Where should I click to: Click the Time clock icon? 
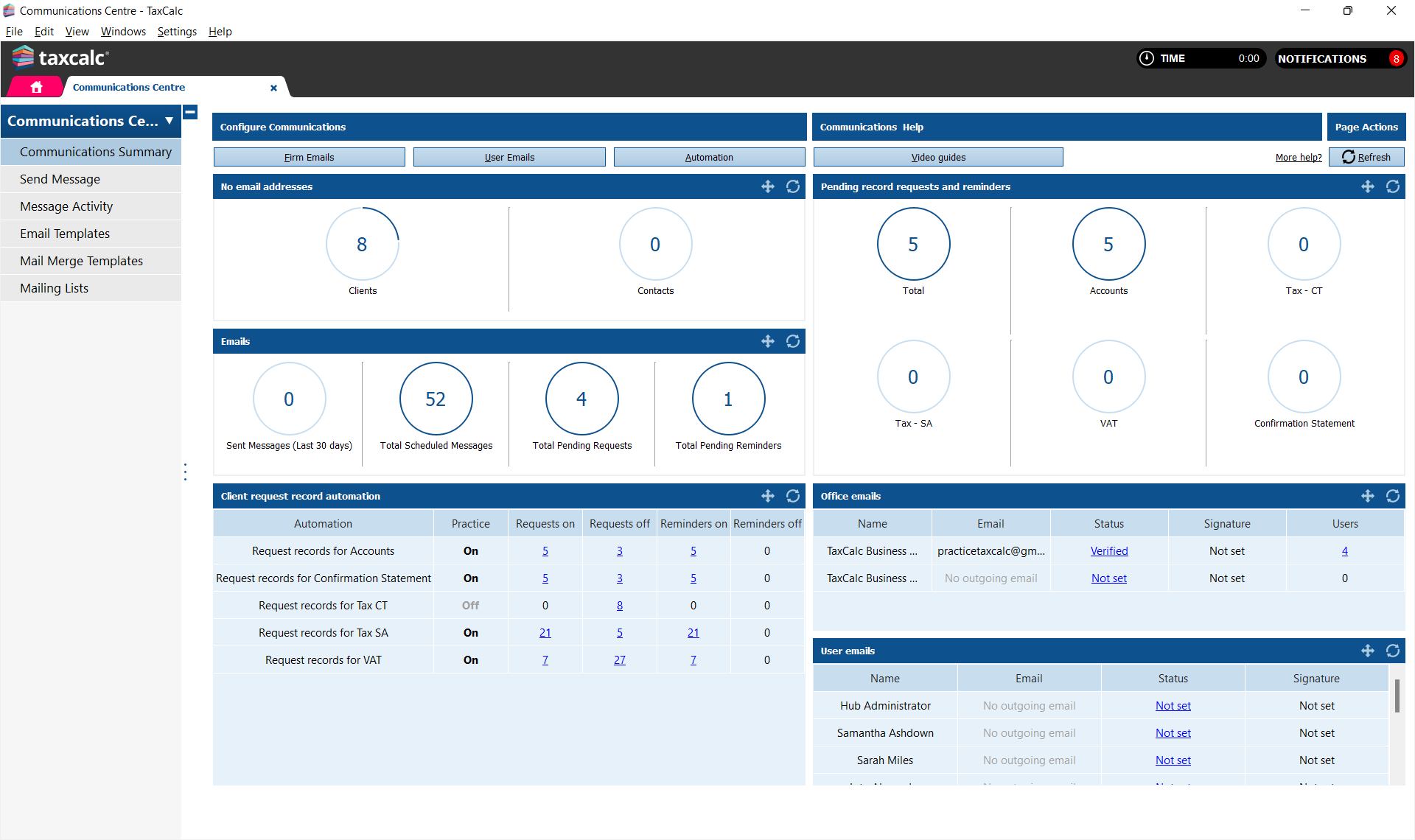point(1146,58)
